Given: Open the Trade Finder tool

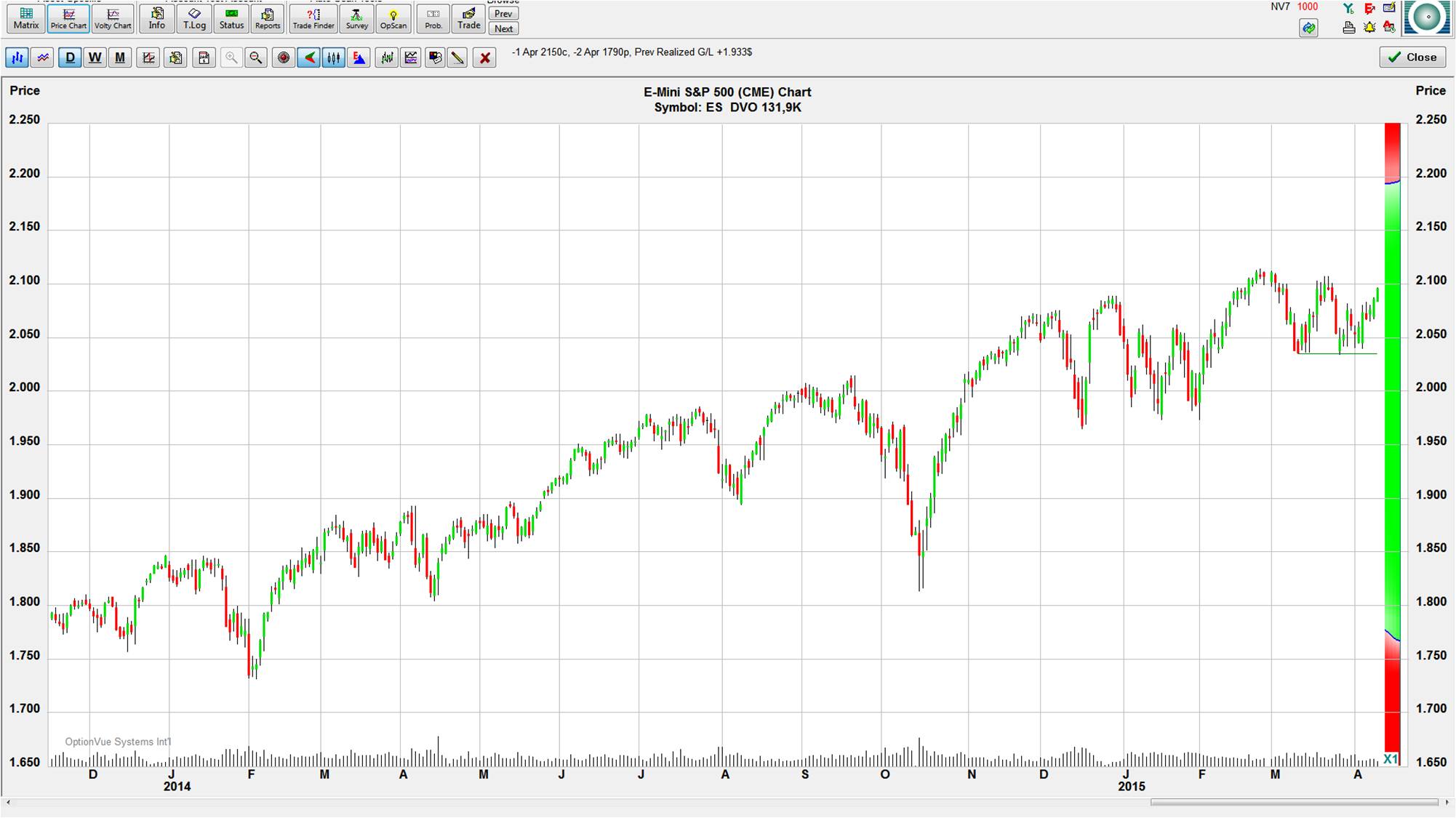Looking at the screenshot, I should [x=313, y=18].
